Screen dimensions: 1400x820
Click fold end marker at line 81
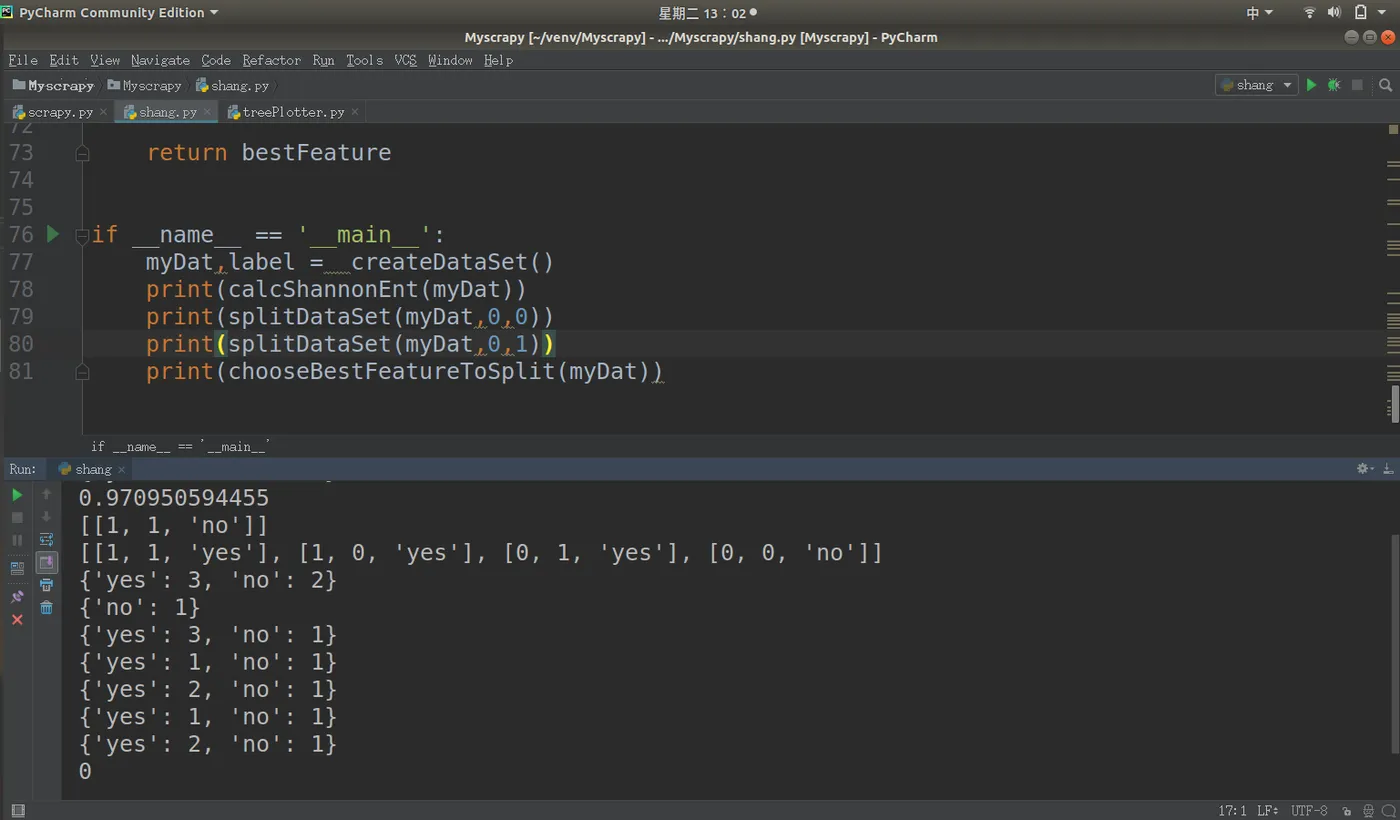(82, 371)
